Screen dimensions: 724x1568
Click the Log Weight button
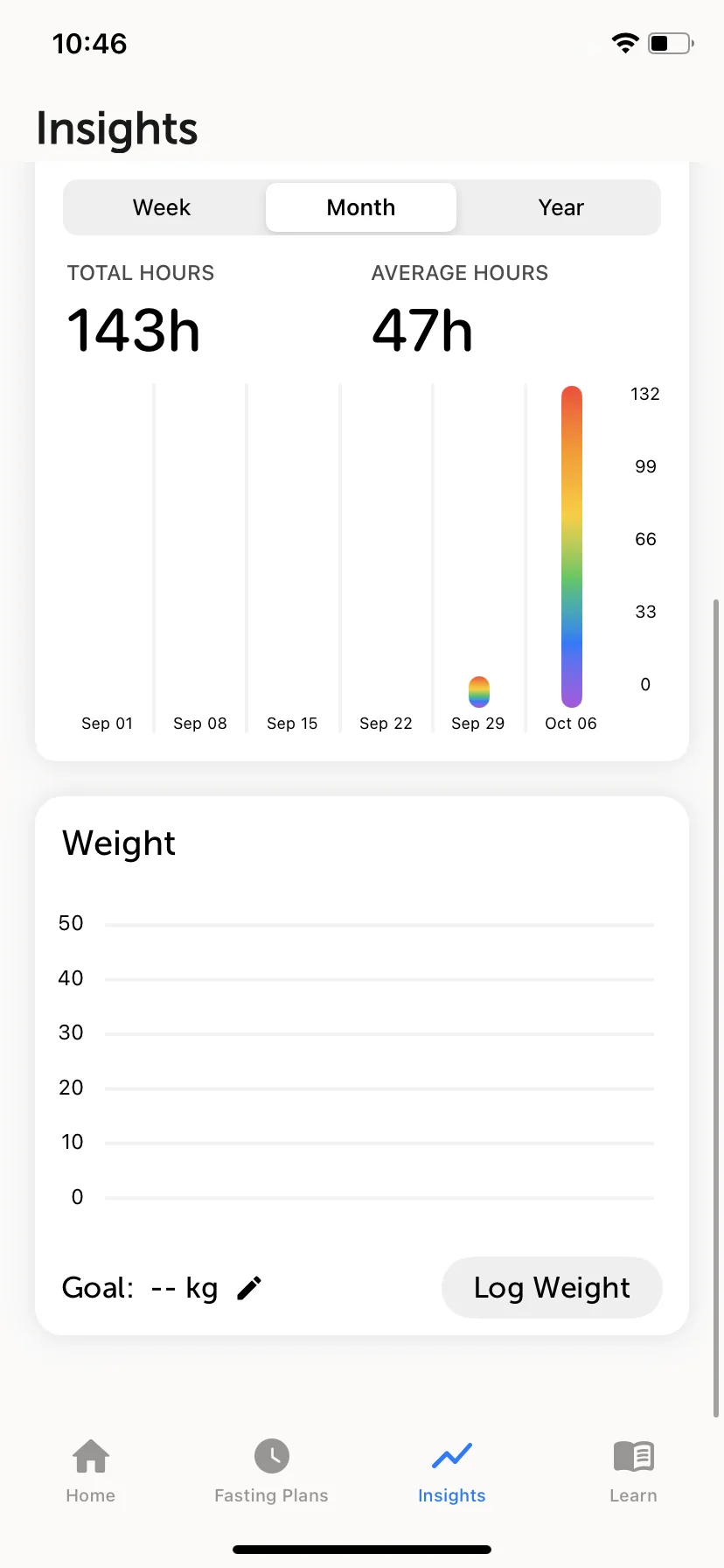(552, 1287)
